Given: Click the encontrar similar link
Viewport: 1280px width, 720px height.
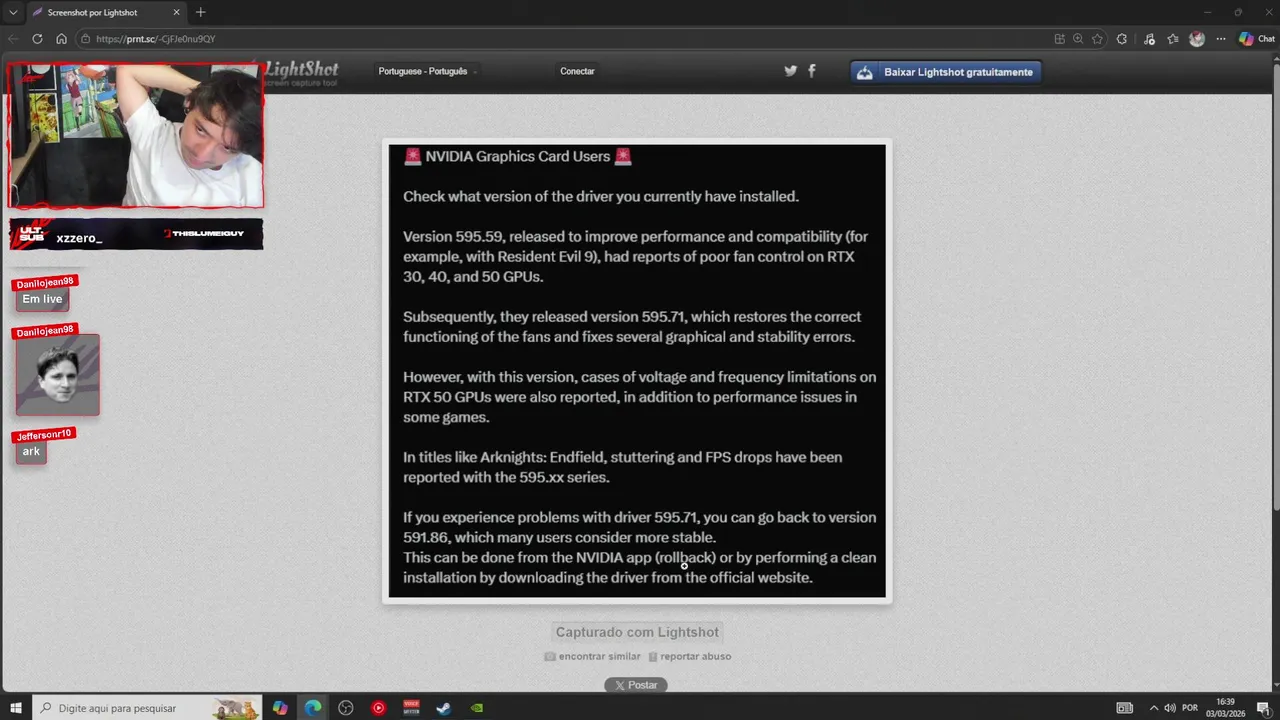Looking at the screenshot, I should (593, 657).
